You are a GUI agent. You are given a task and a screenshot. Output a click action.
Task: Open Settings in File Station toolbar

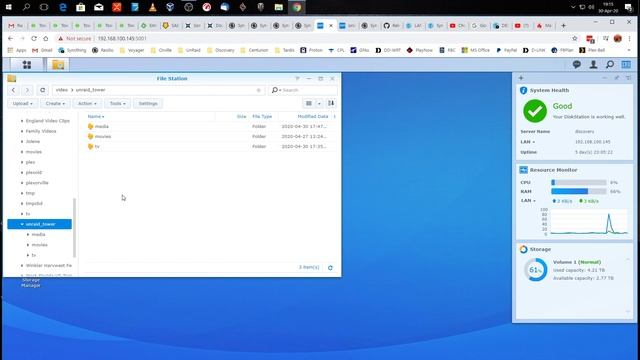pyautogui.click(x=148, y=103)
